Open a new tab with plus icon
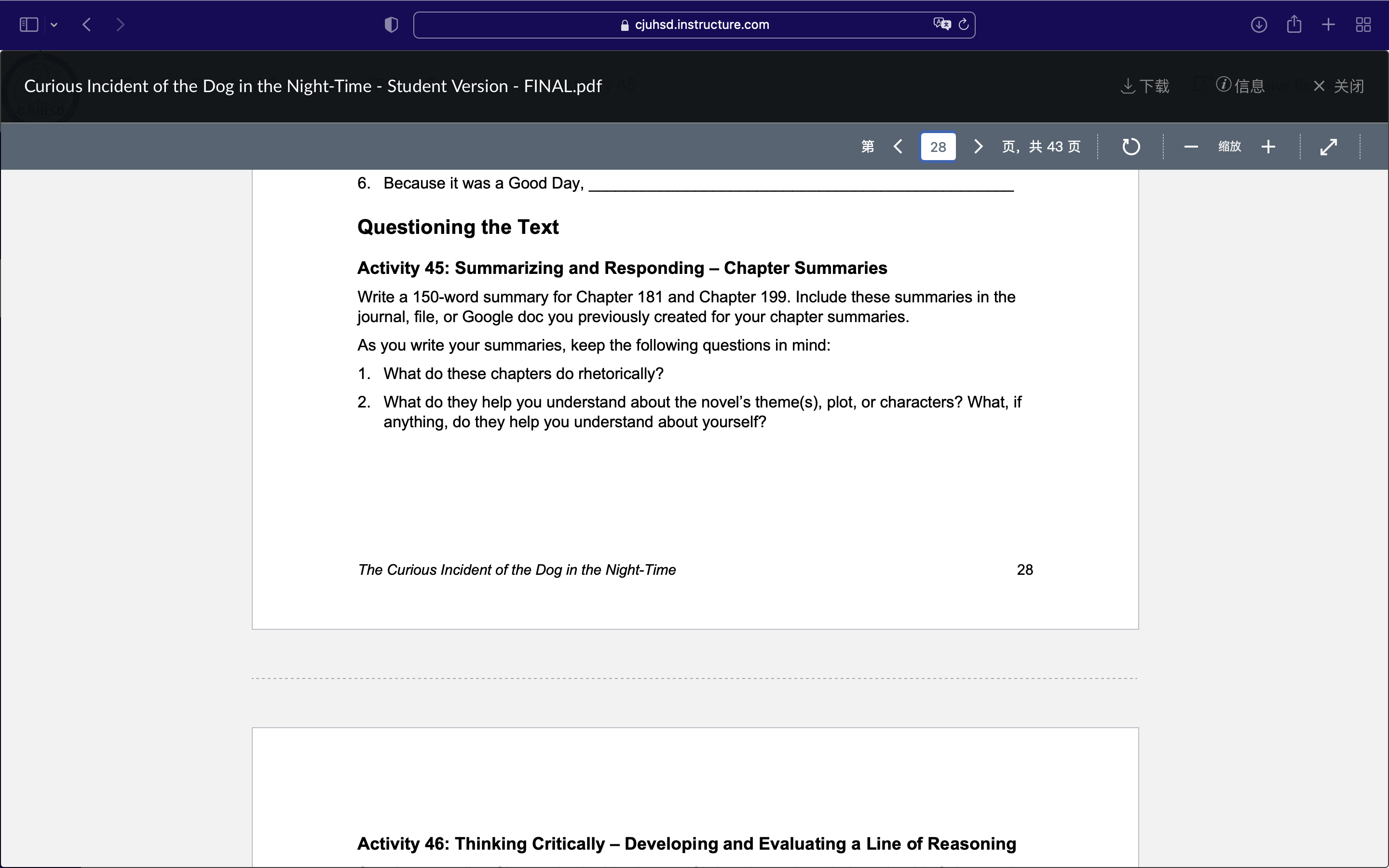The image size is (1389, 868). click(1328, 25)
